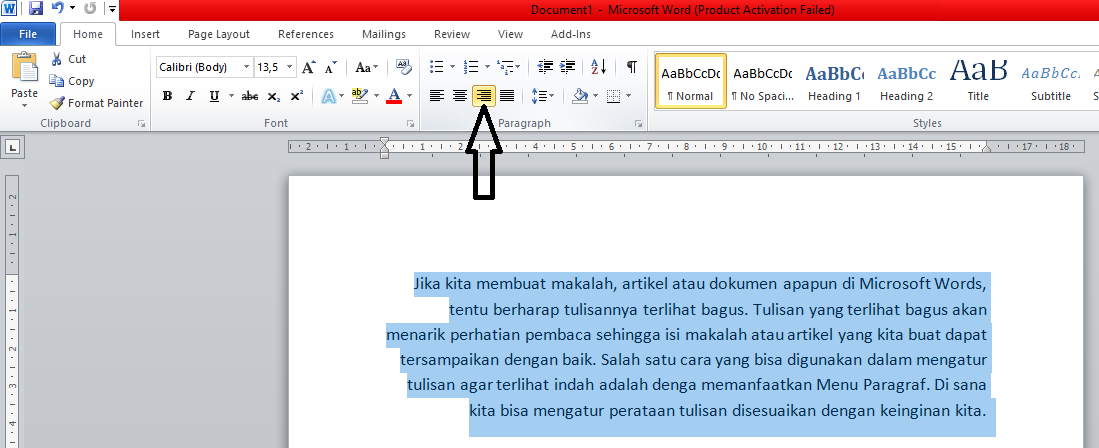Apply the Title style

tap(978, 81)
